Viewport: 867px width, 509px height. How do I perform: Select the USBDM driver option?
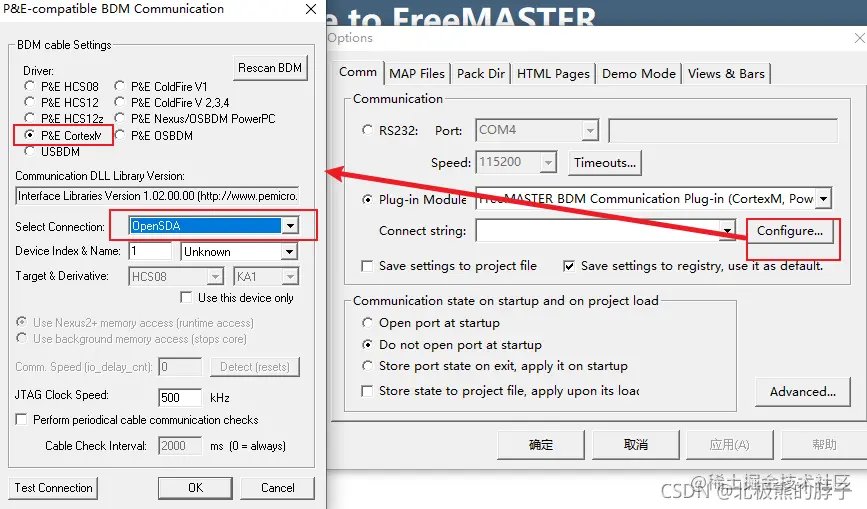click(29, 151)
